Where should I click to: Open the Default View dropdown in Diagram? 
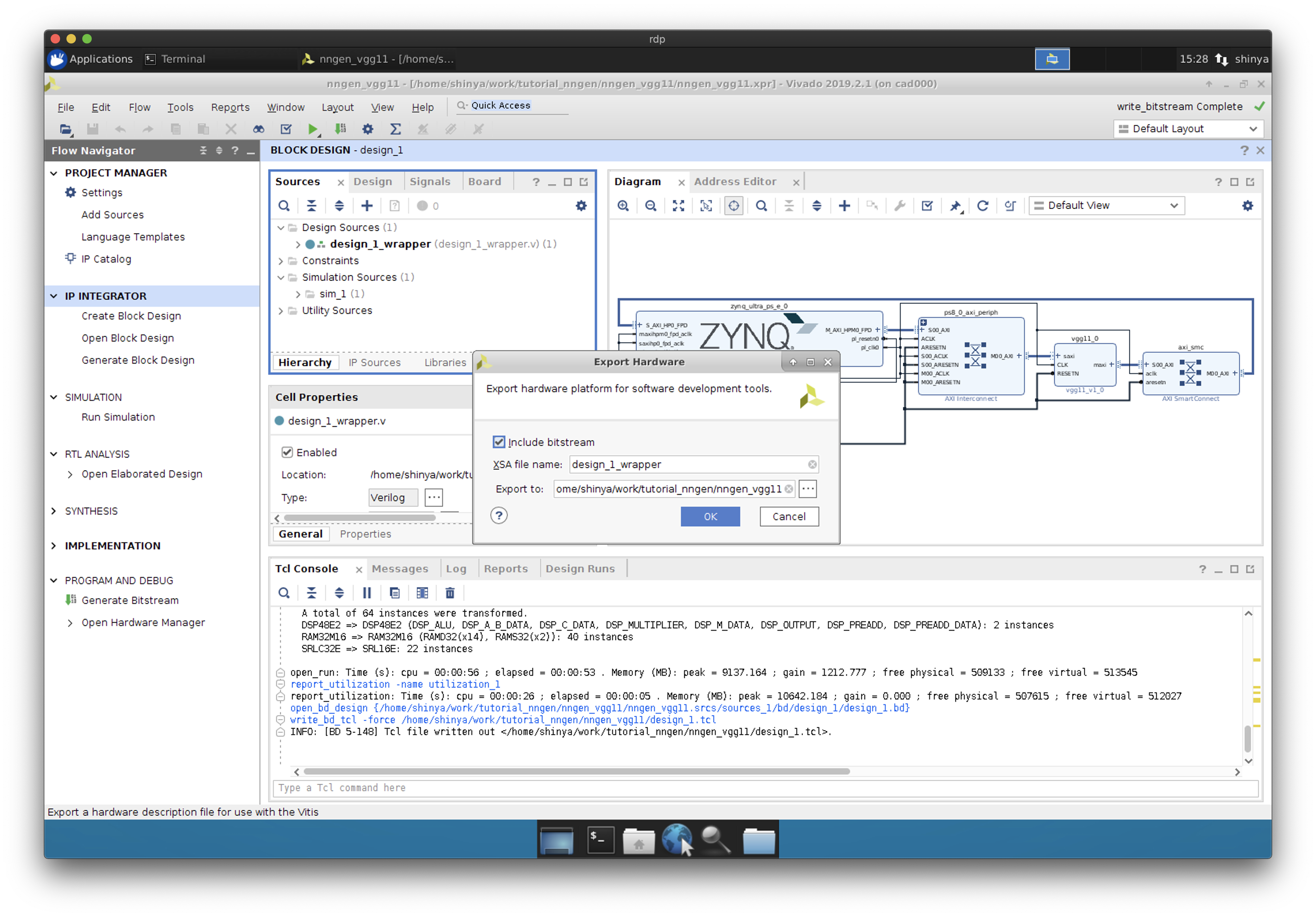[x=1106, y=206]
